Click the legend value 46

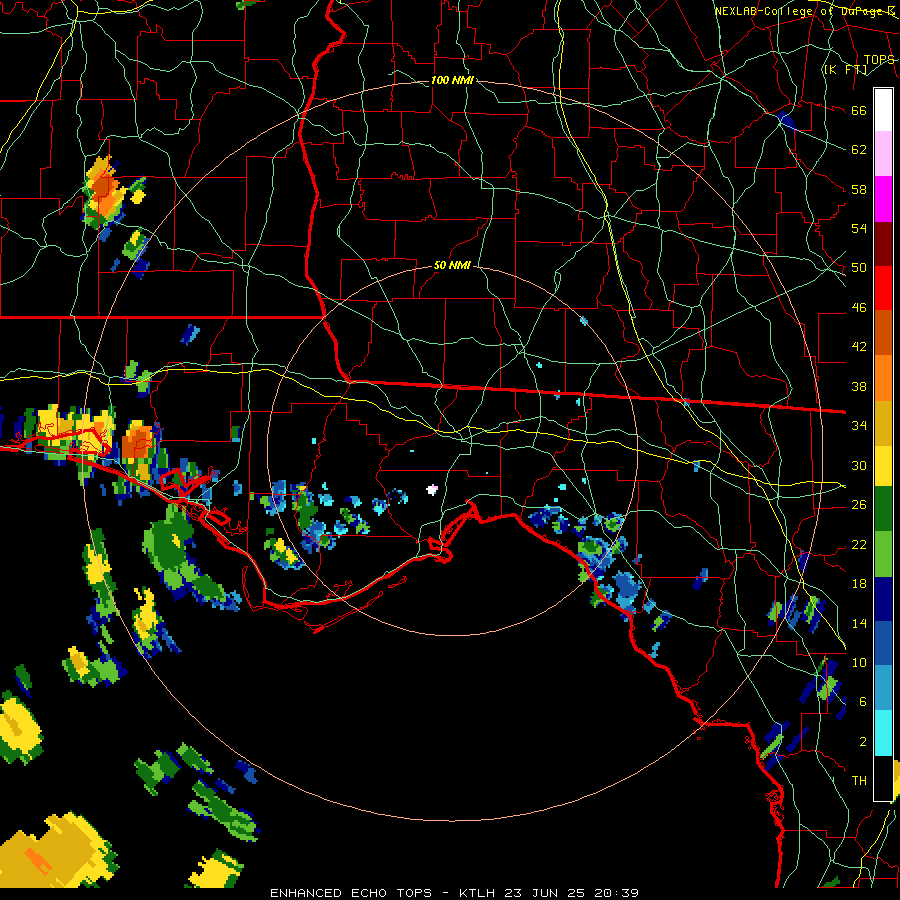tap(859, 308)
